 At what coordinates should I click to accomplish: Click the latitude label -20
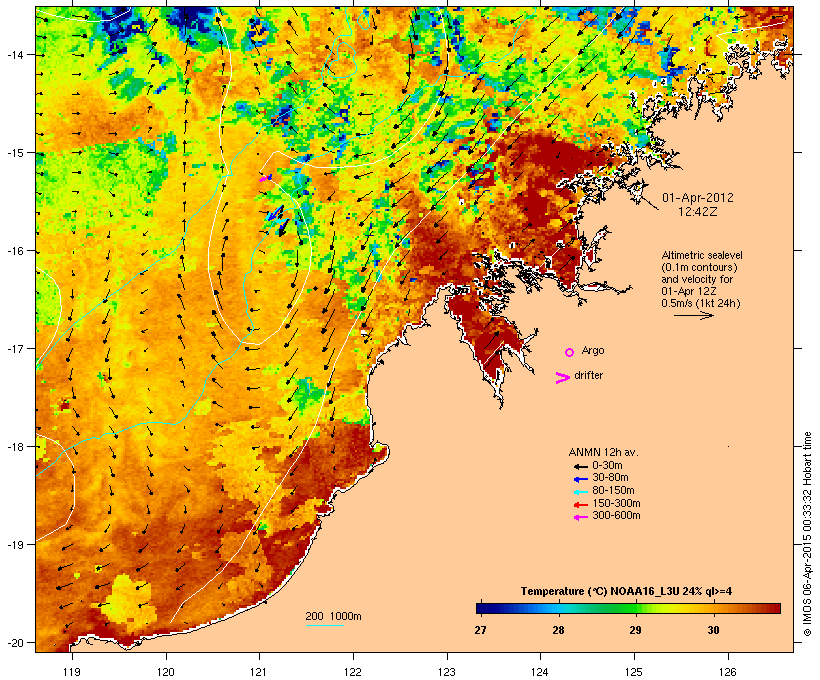(x=14, y=643)
